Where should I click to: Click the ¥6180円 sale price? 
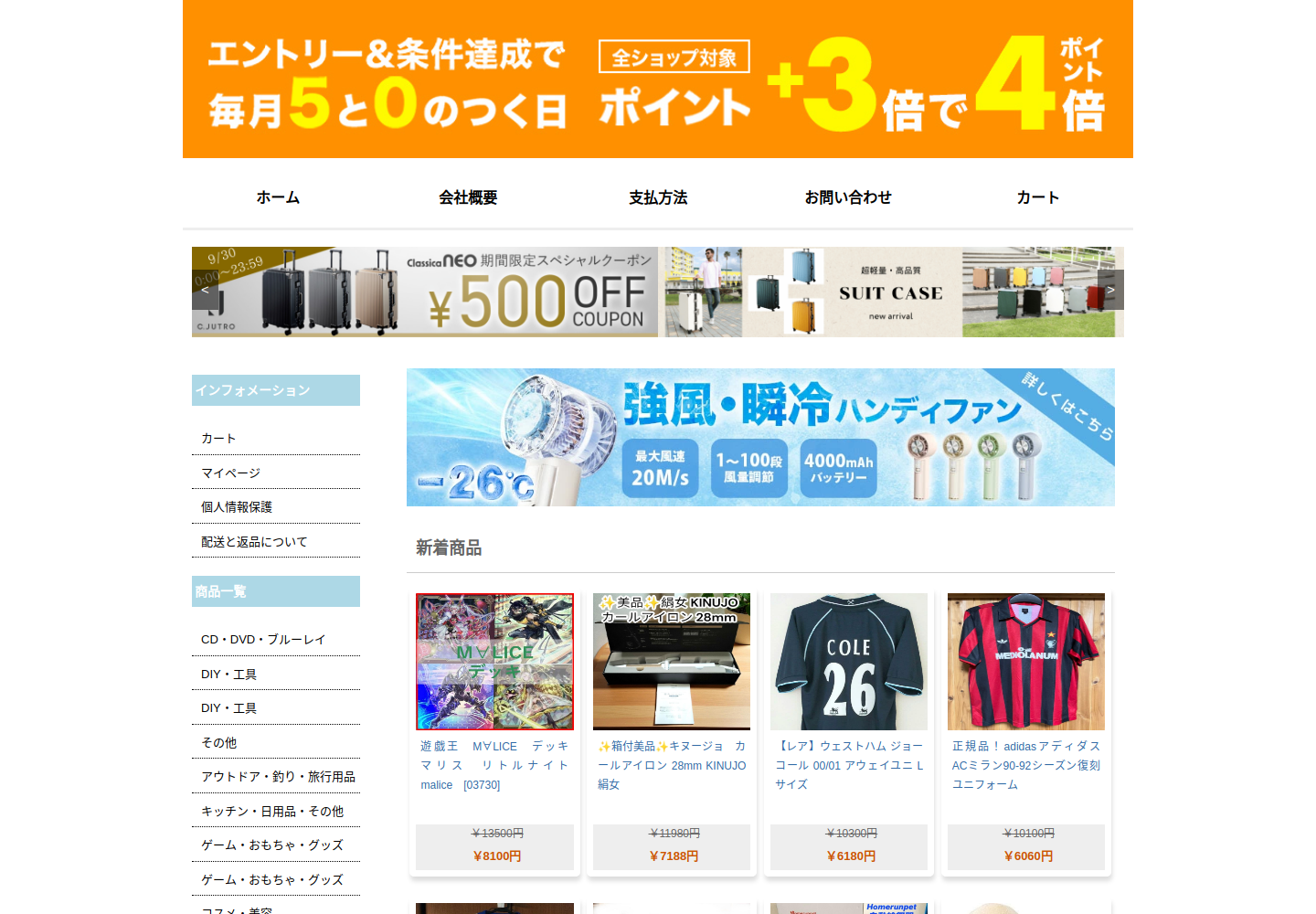(x=851, y=856)
